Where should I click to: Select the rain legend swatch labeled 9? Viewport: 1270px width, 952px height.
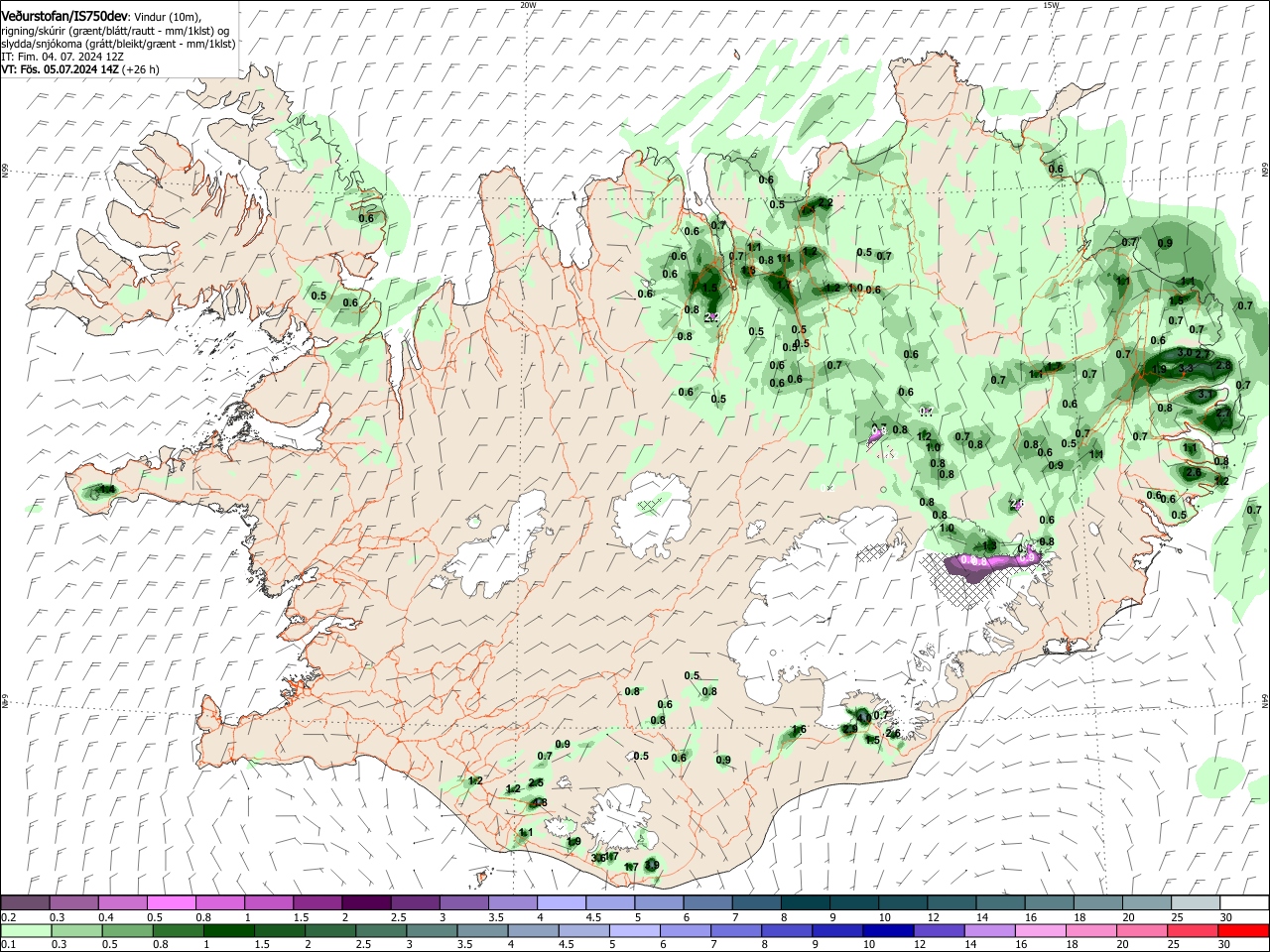pyautogui.click(x=836, y=930)
